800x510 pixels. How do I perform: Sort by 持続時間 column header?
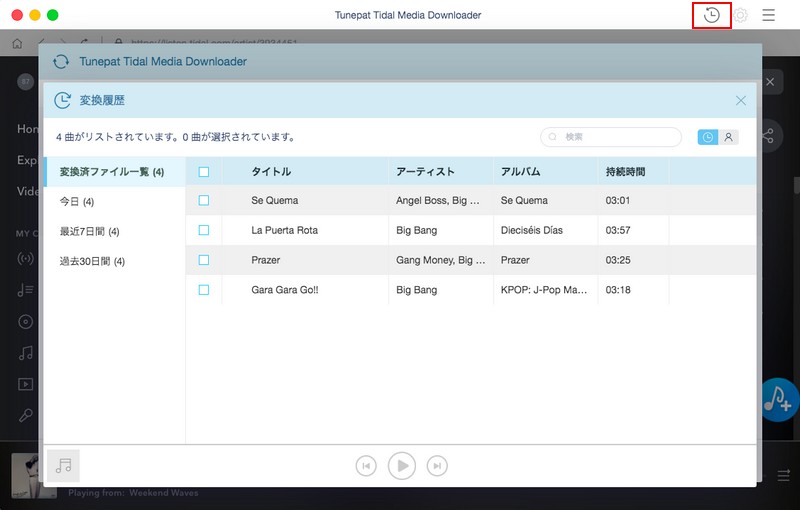click(x=626, y=172)
